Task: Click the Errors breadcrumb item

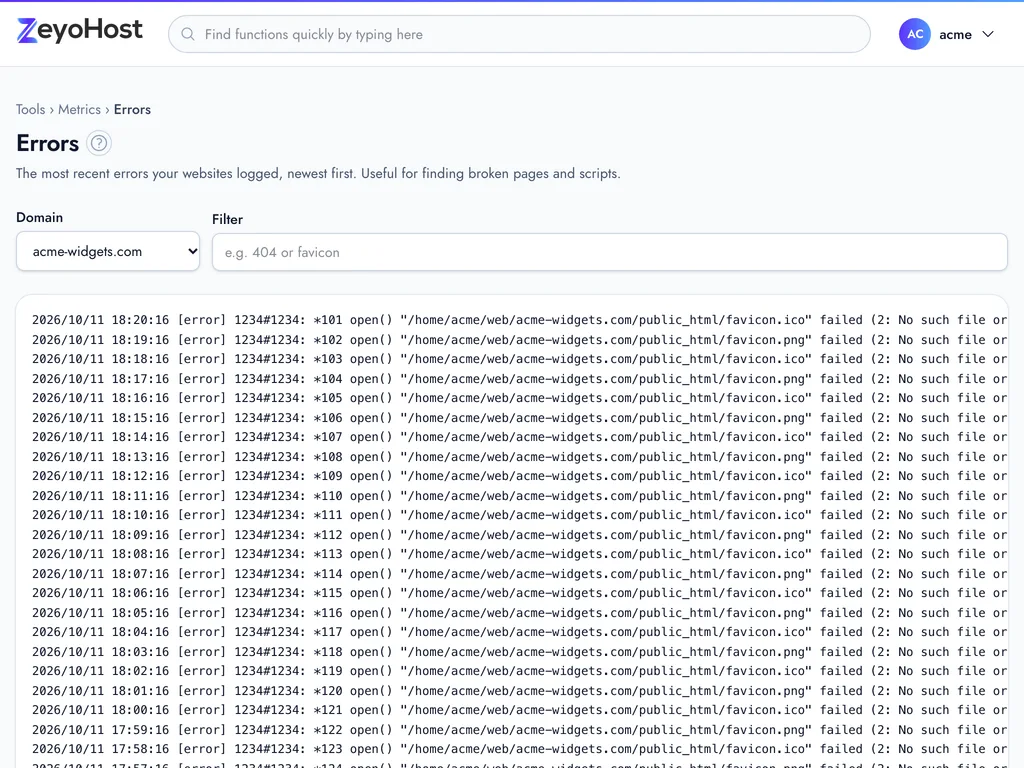Action: pyautogui.click(x=132, y=109)
